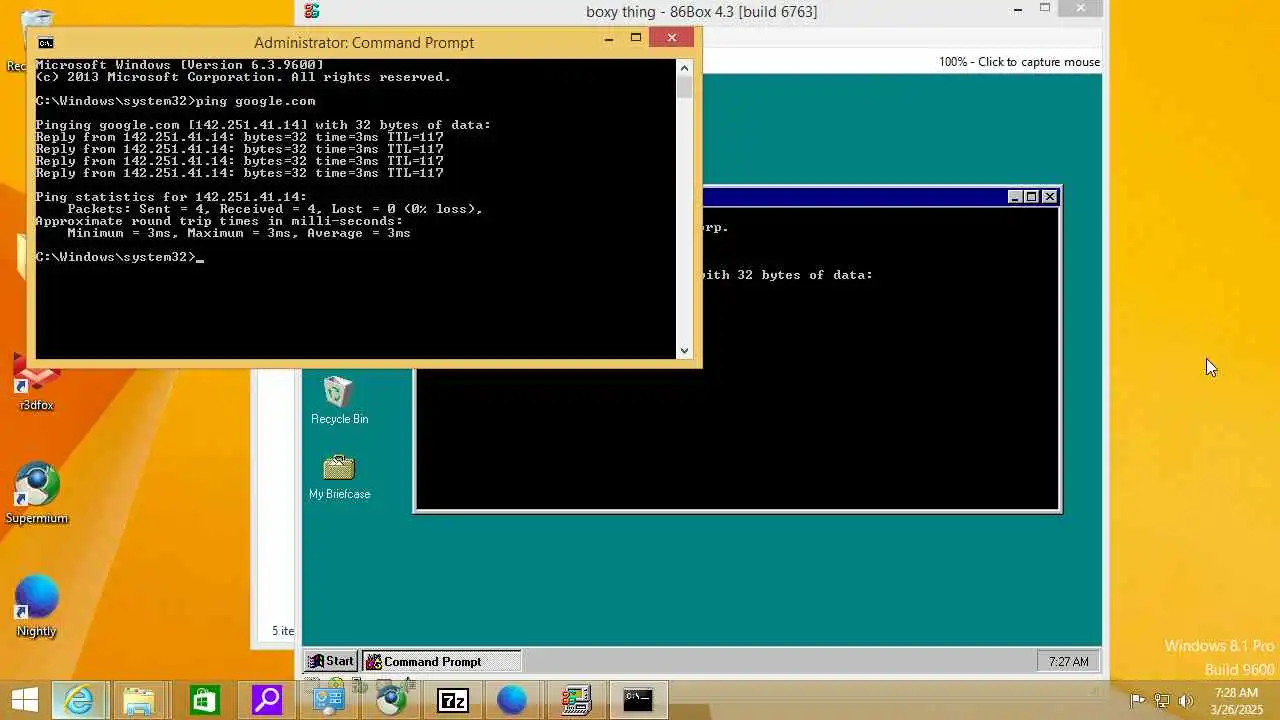Click the guest tray clock showing 7:27 AM
This screenshot has width=1280, height=720.
(x=1068, y=661)
